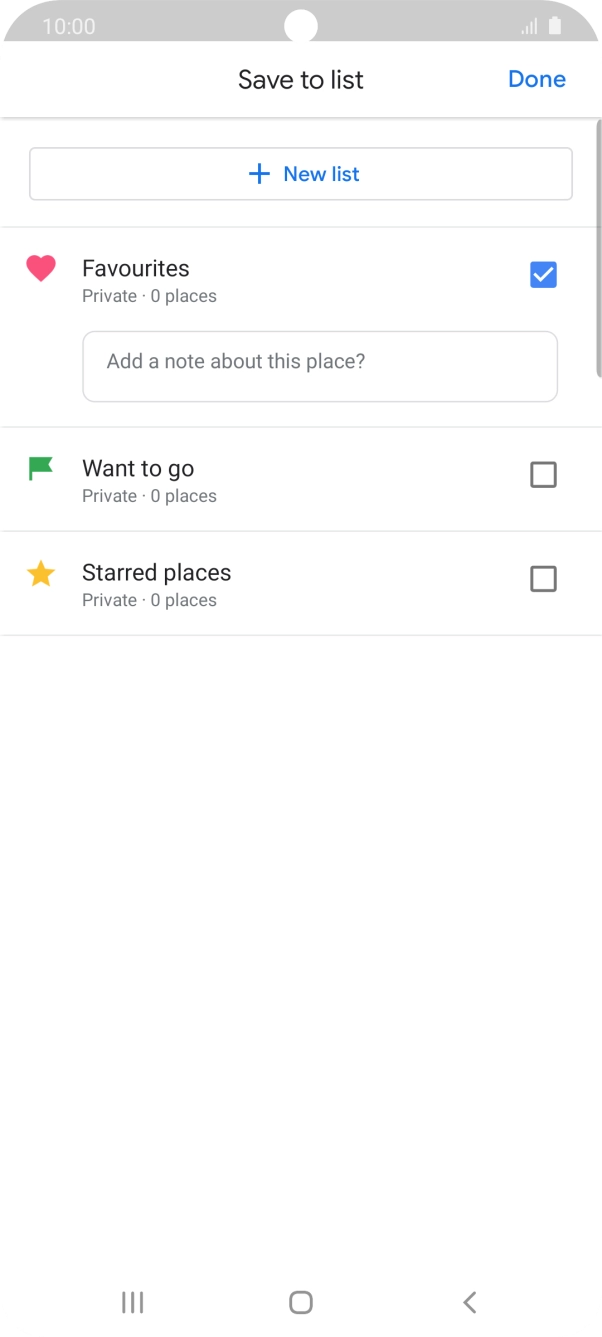The image size is (602, 1337).
Task: Focus the Add a note field
Action: coord(320,366)
